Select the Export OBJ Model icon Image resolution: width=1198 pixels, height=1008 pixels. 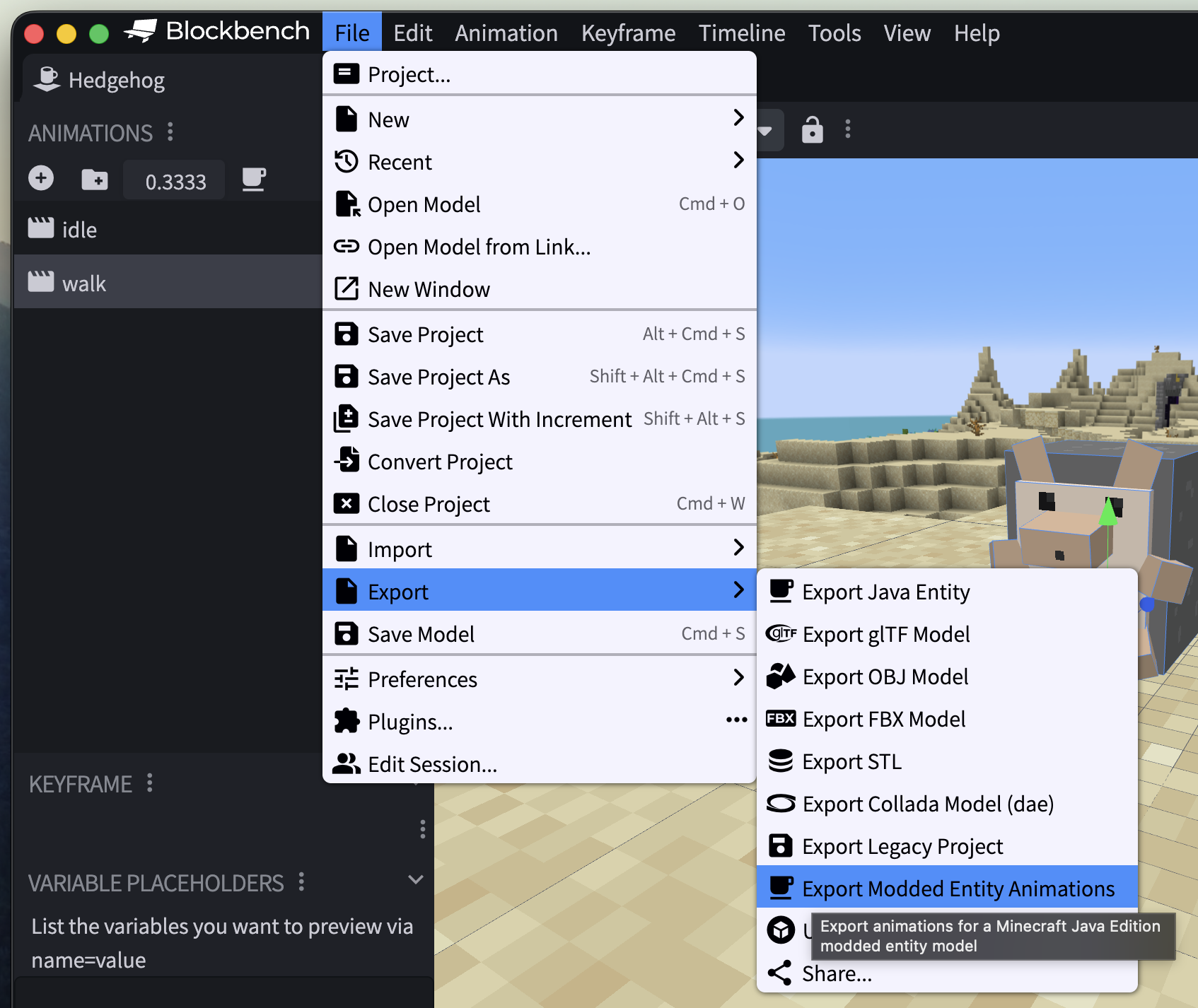tap(781, 676)
